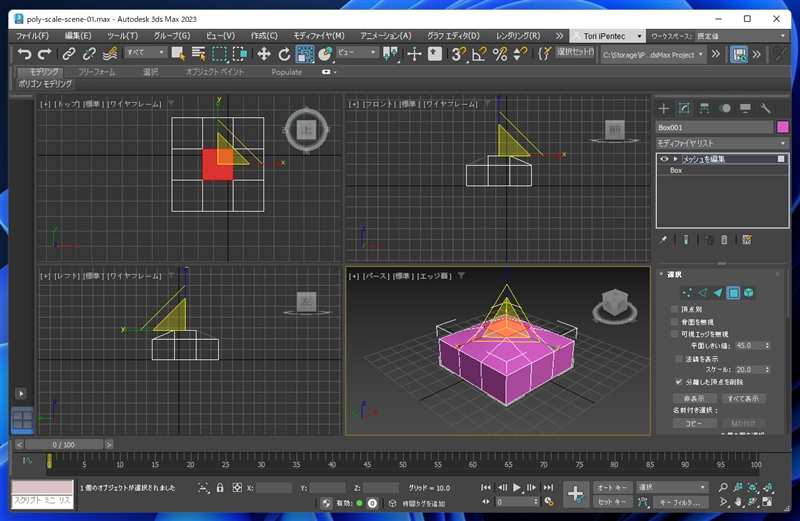The image size is (800, 521).
Task: Toggle the オートキー auto key button
Action: (612, 488)
